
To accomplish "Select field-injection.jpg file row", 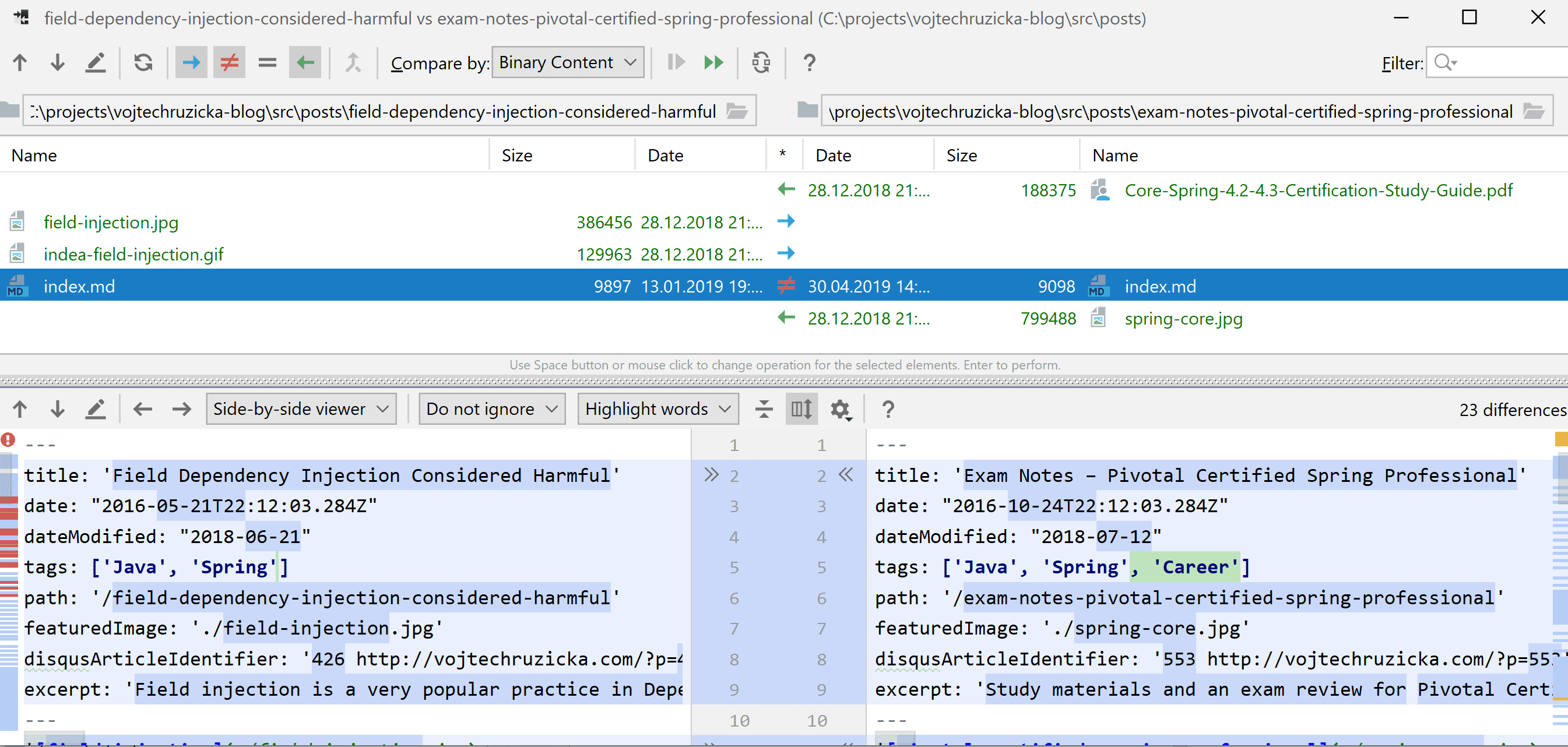I will coord(111,223).
